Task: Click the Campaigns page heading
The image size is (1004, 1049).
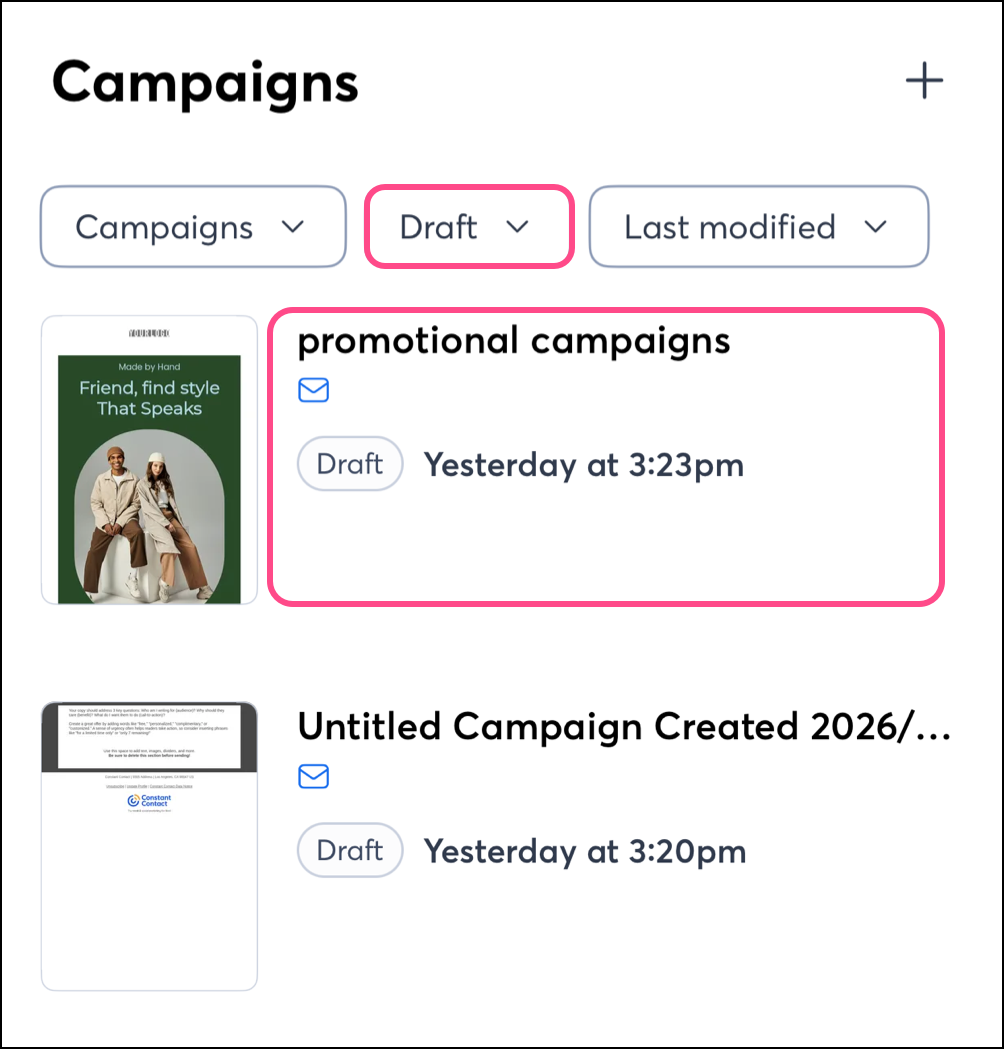Action: (205, 82)
